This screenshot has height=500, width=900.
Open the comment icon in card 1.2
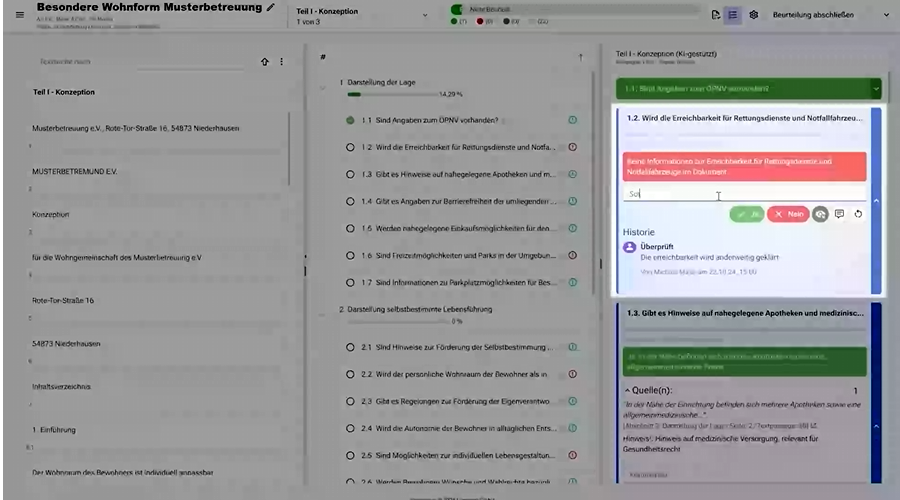[x=839, y=214]
